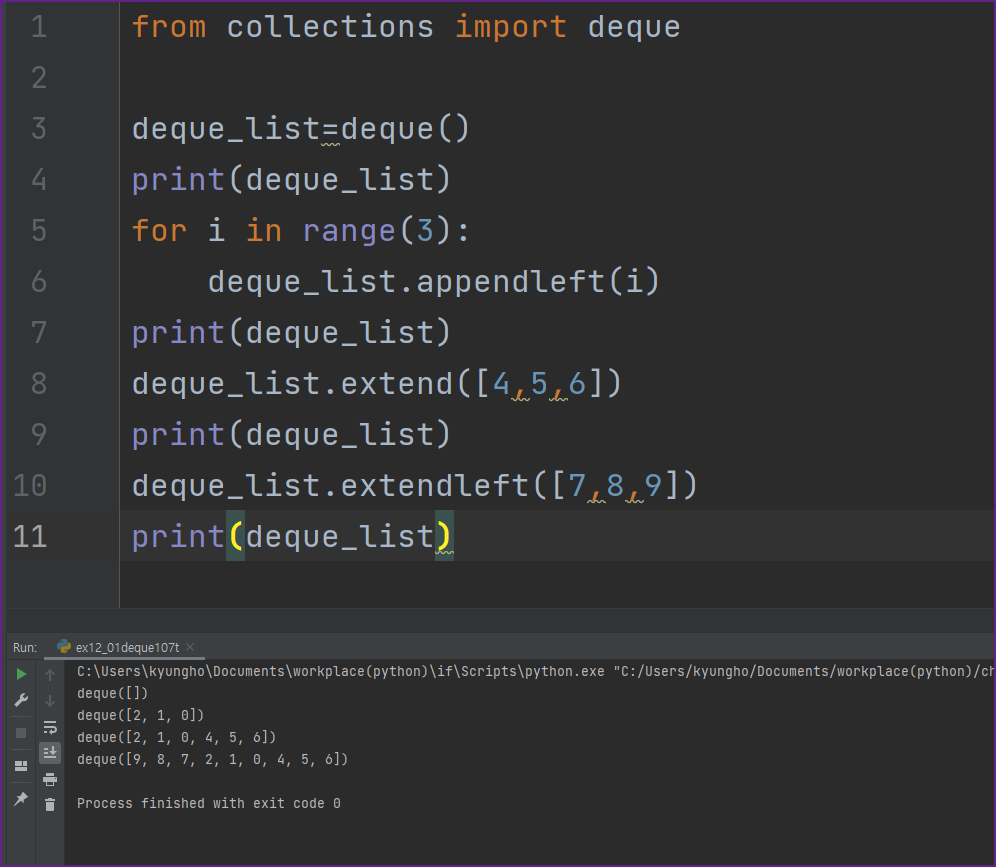Screen dimensions: 996x867
Task: Place cursor in the highlighted print statement
Action: pyautogui.click(x=290, y=536)
